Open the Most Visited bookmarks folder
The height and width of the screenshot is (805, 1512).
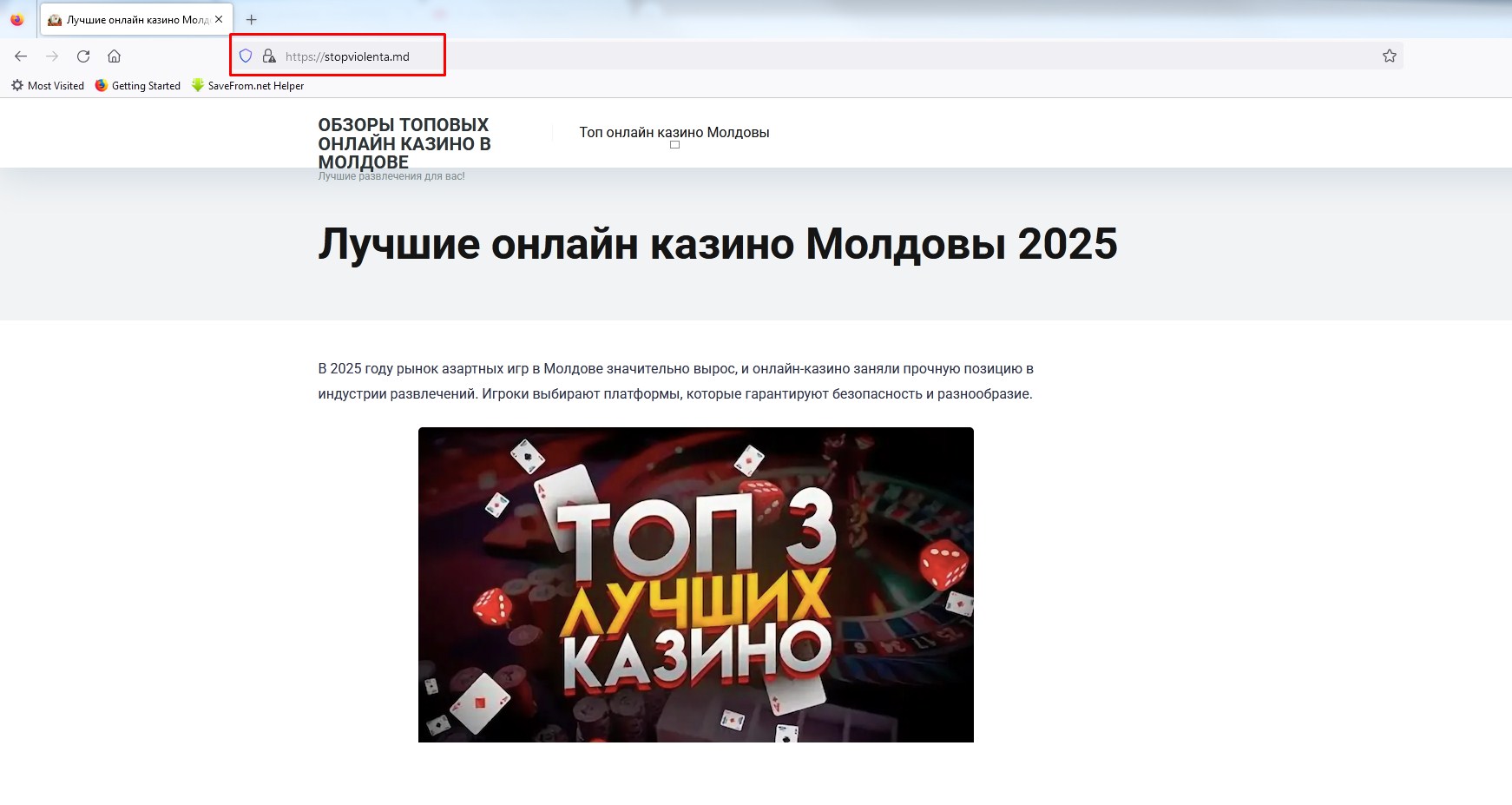pos(48,86)
